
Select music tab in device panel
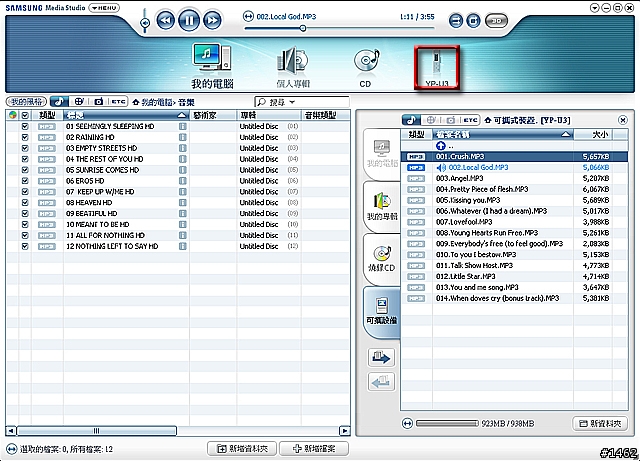(x=411, y=120)
